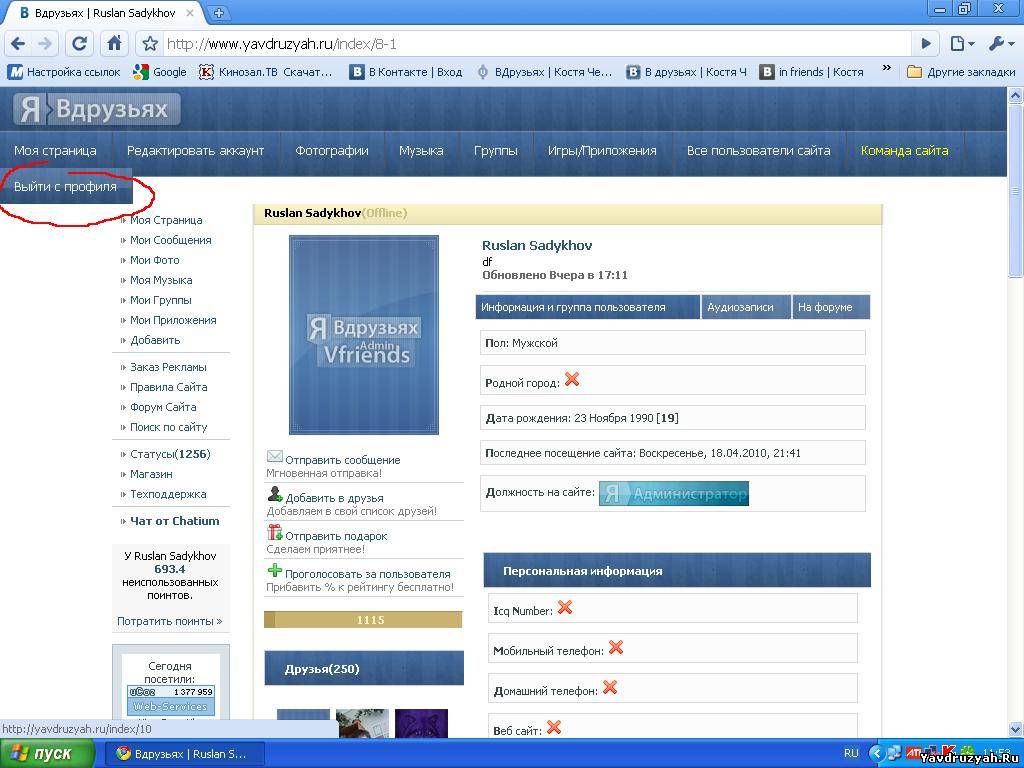Click the address bar URL field
This screenshot has height=768, width=1024.
point(535,44)
